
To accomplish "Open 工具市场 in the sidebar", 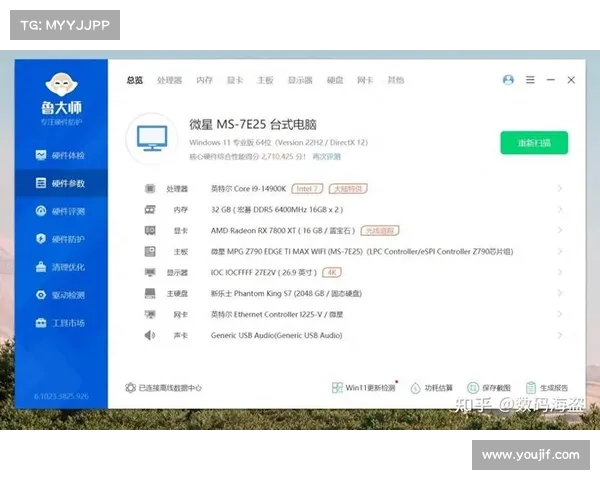I will pos(60,323).
